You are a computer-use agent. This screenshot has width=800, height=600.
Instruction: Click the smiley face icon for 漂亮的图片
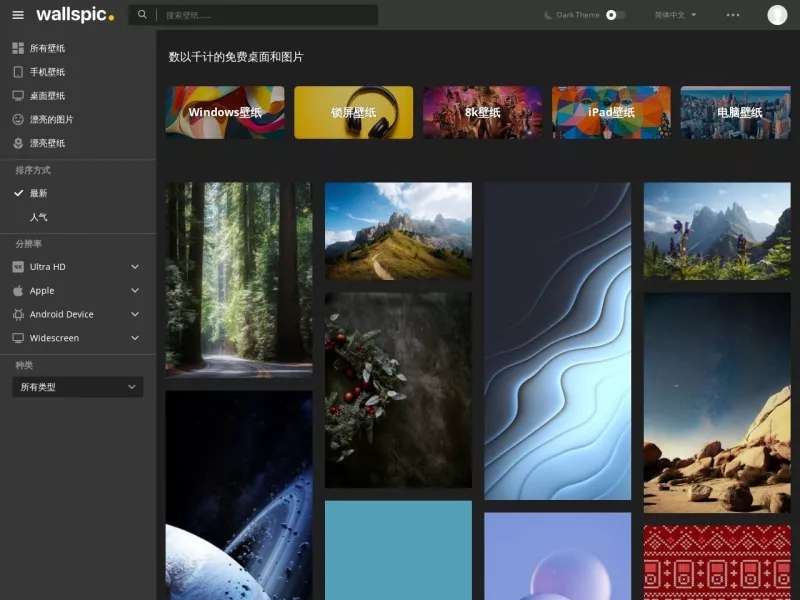tap(18, 119)
